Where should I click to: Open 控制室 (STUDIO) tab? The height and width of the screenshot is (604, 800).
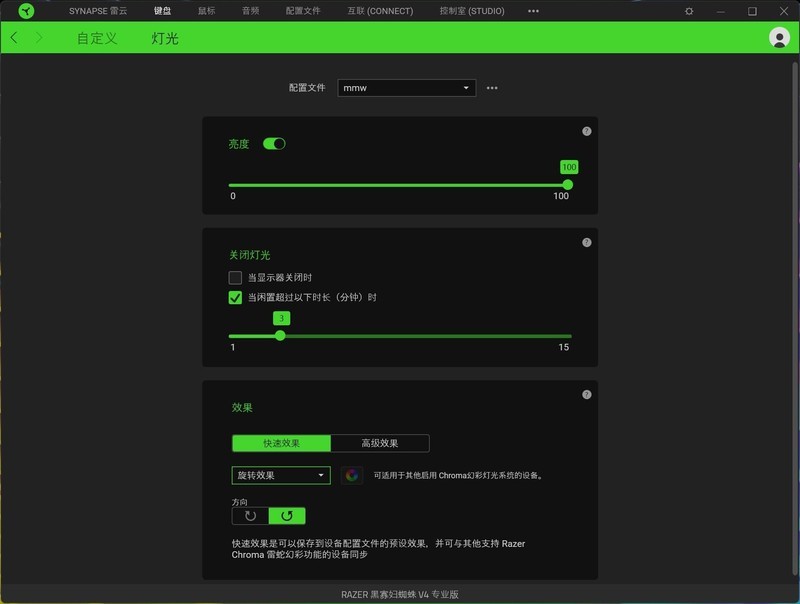click(x=472, y=11)
